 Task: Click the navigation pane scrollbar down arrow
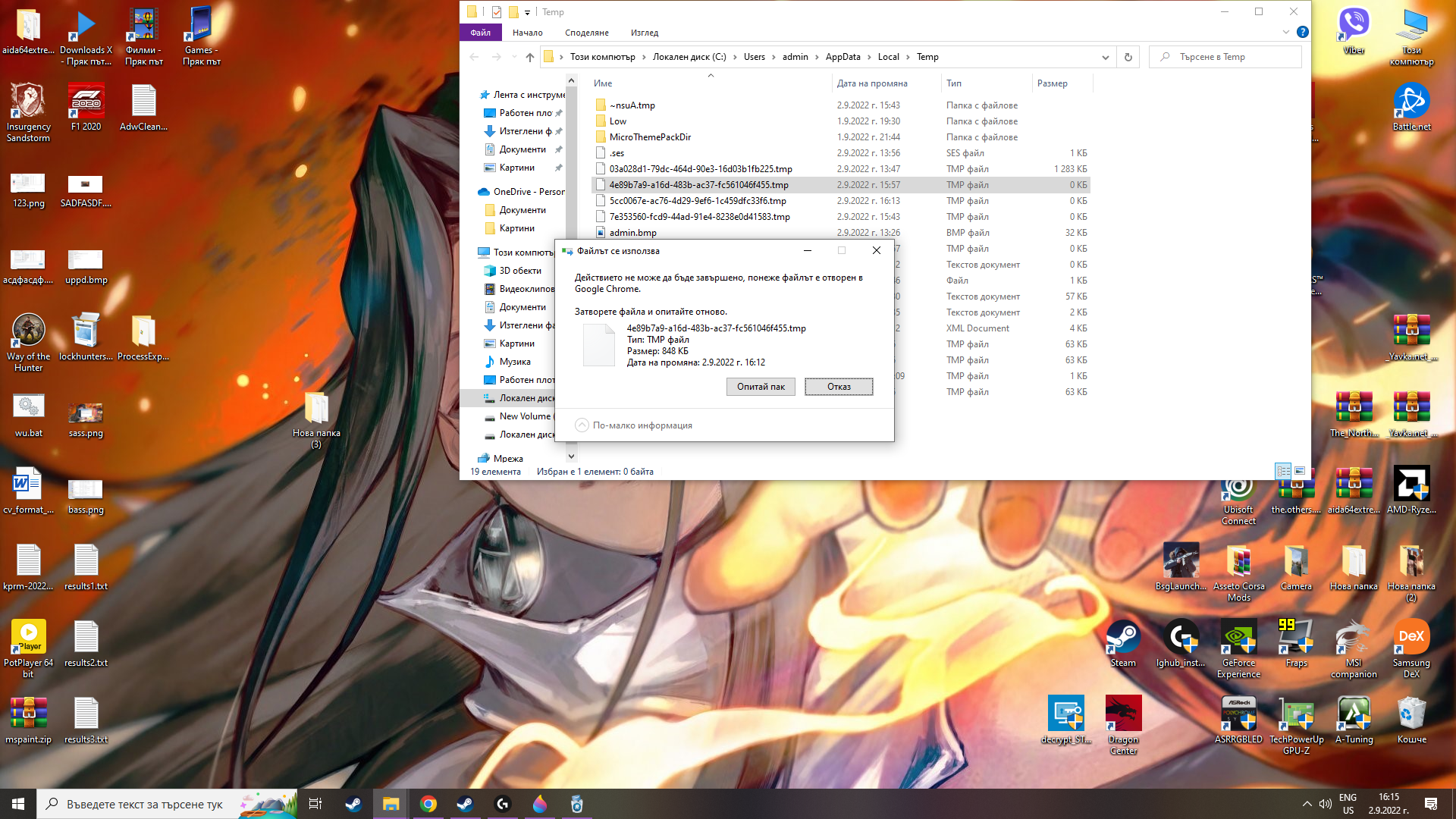coord(572,457)
